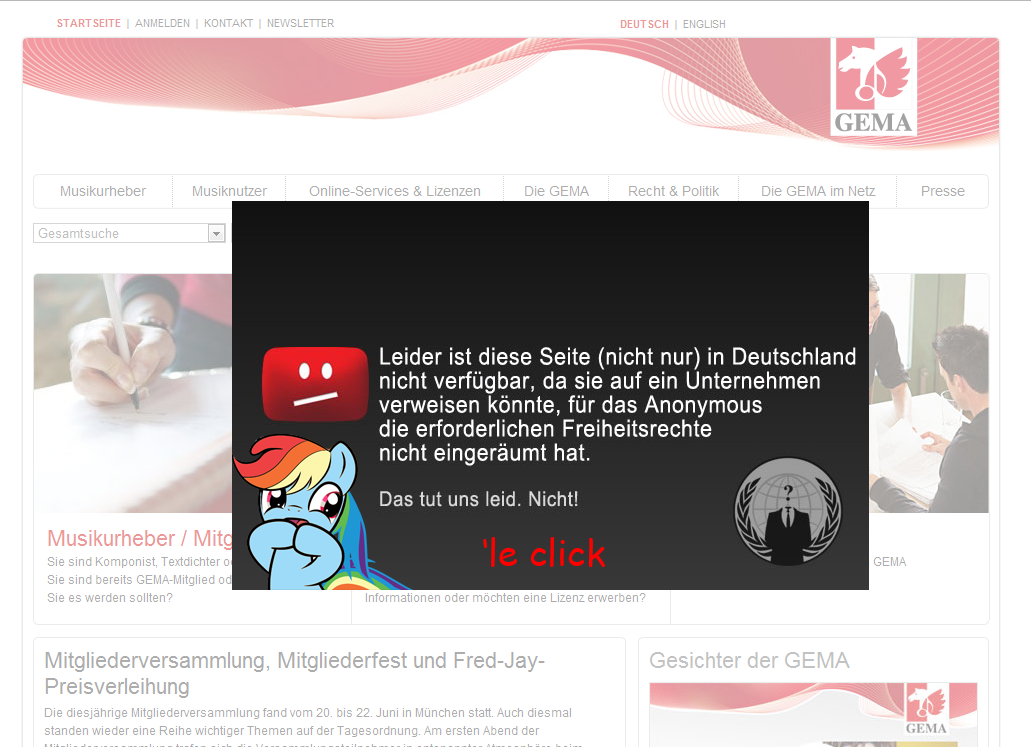This screenshot has height=747, width=1031.
Task: Click 'Informationen oder möchten eine Lizenz erwerben?' text
Action: point(505,598)
